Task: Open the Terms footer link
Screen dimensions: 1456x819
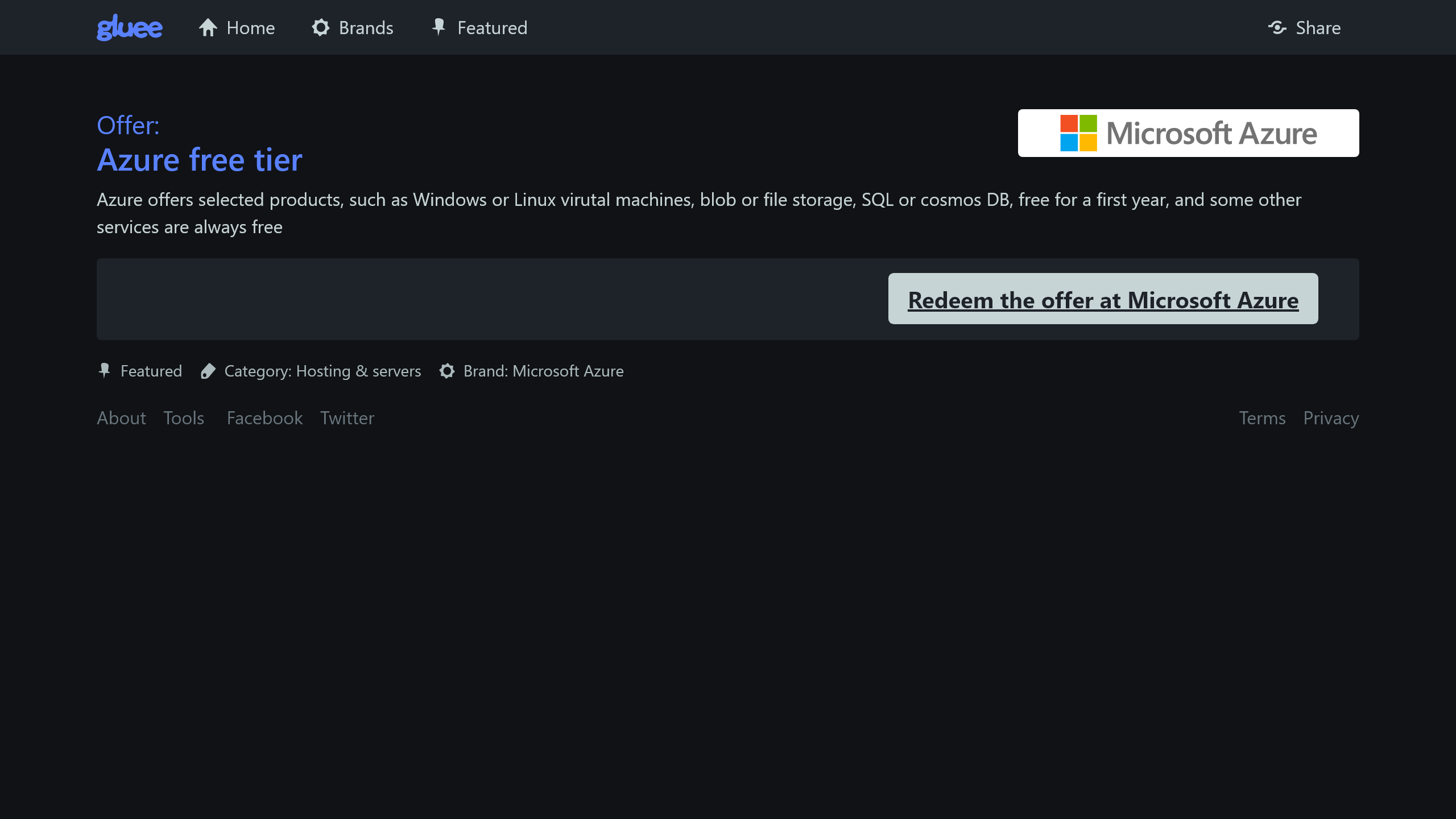Action: click(x=1262, y=418)
